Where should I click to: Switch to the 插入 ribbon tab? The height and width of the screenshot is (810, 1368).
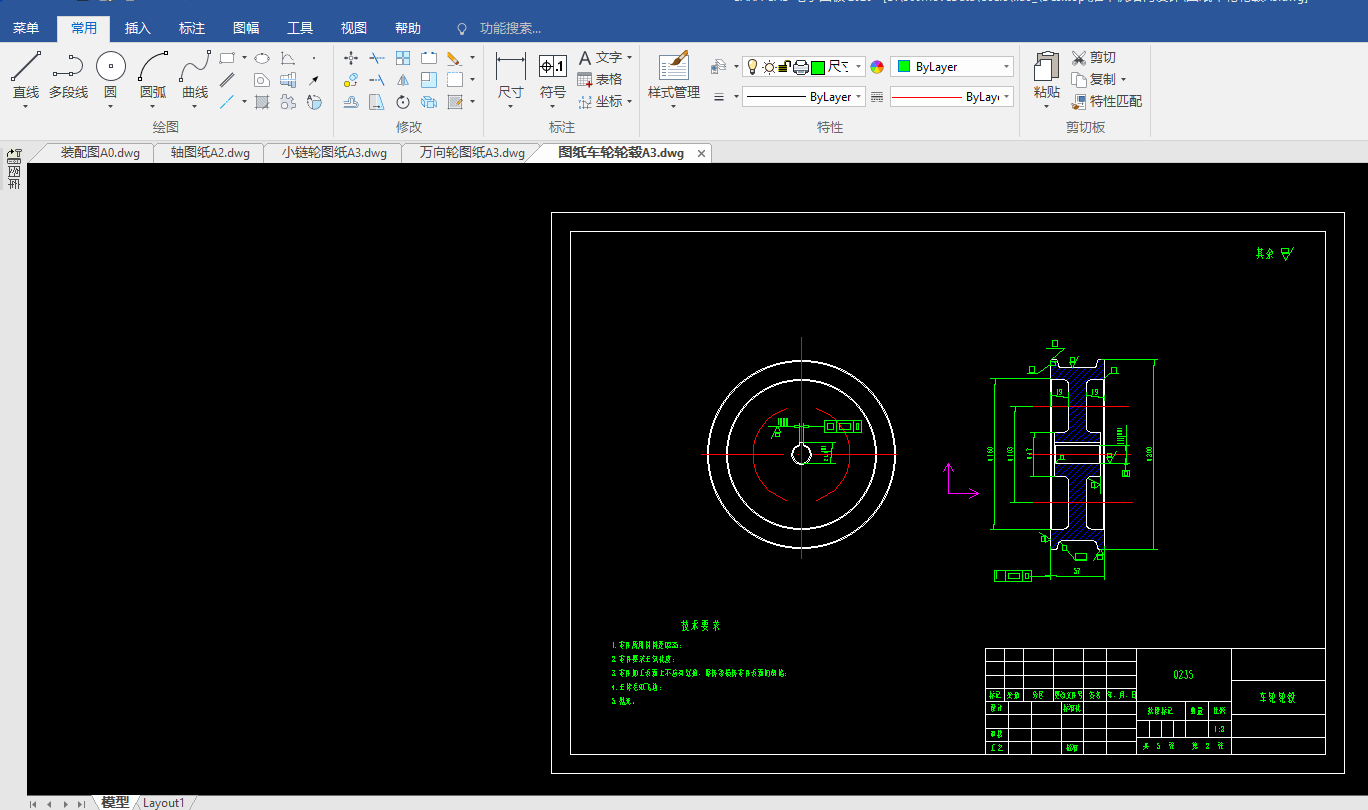point(137,28)
